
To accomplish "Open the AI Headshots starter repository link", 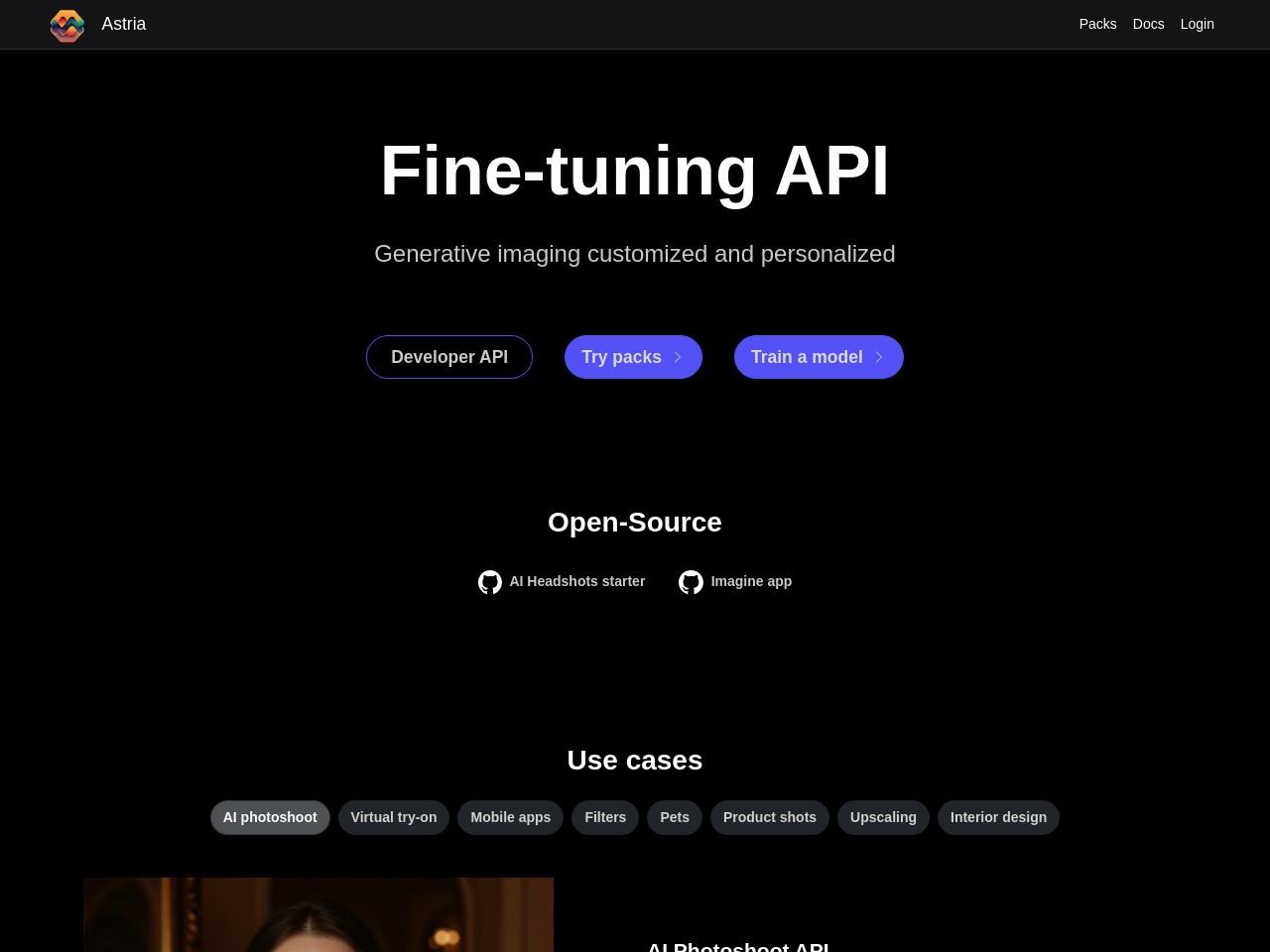I will click(576, 581).
